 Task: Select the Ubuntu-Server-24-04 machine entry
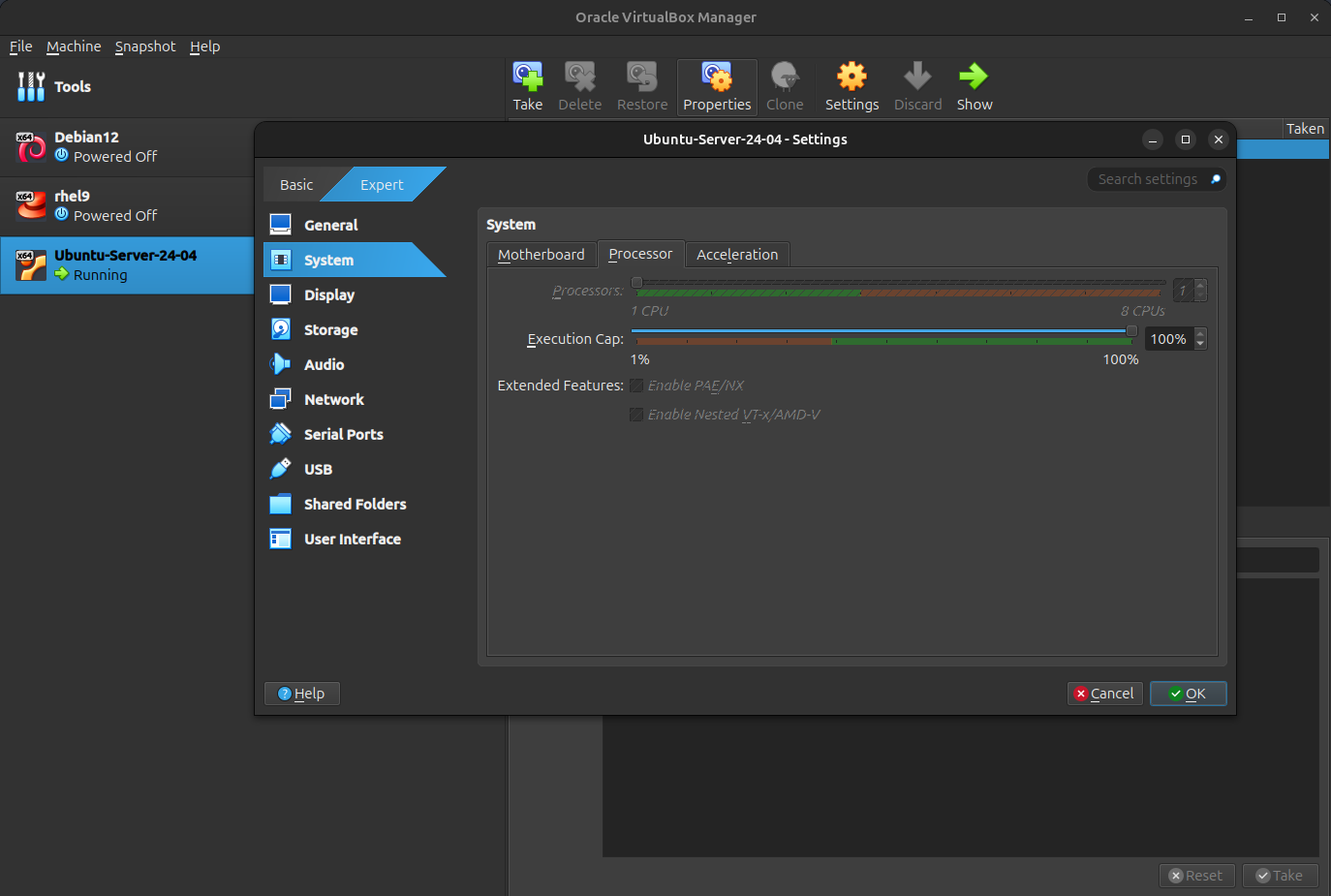point(127,265)
